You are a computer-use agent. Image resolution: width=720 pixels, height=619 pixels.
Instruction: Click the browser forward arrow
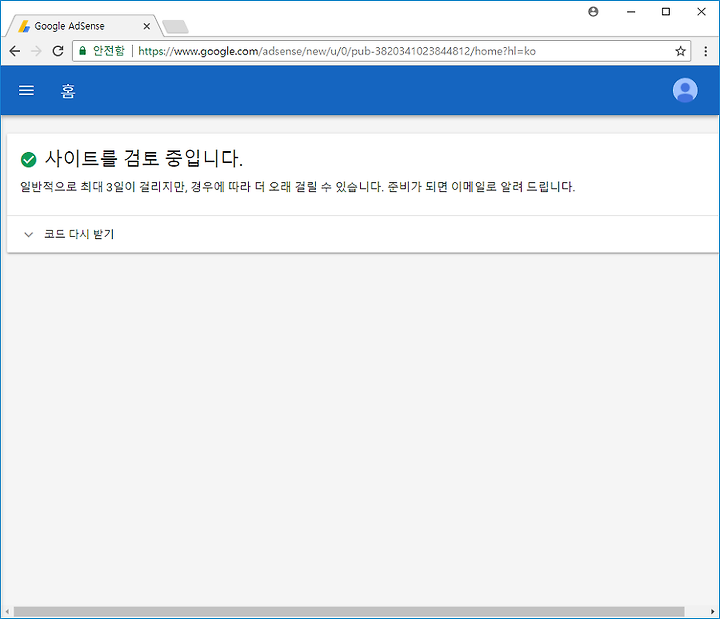click(36, 51)
